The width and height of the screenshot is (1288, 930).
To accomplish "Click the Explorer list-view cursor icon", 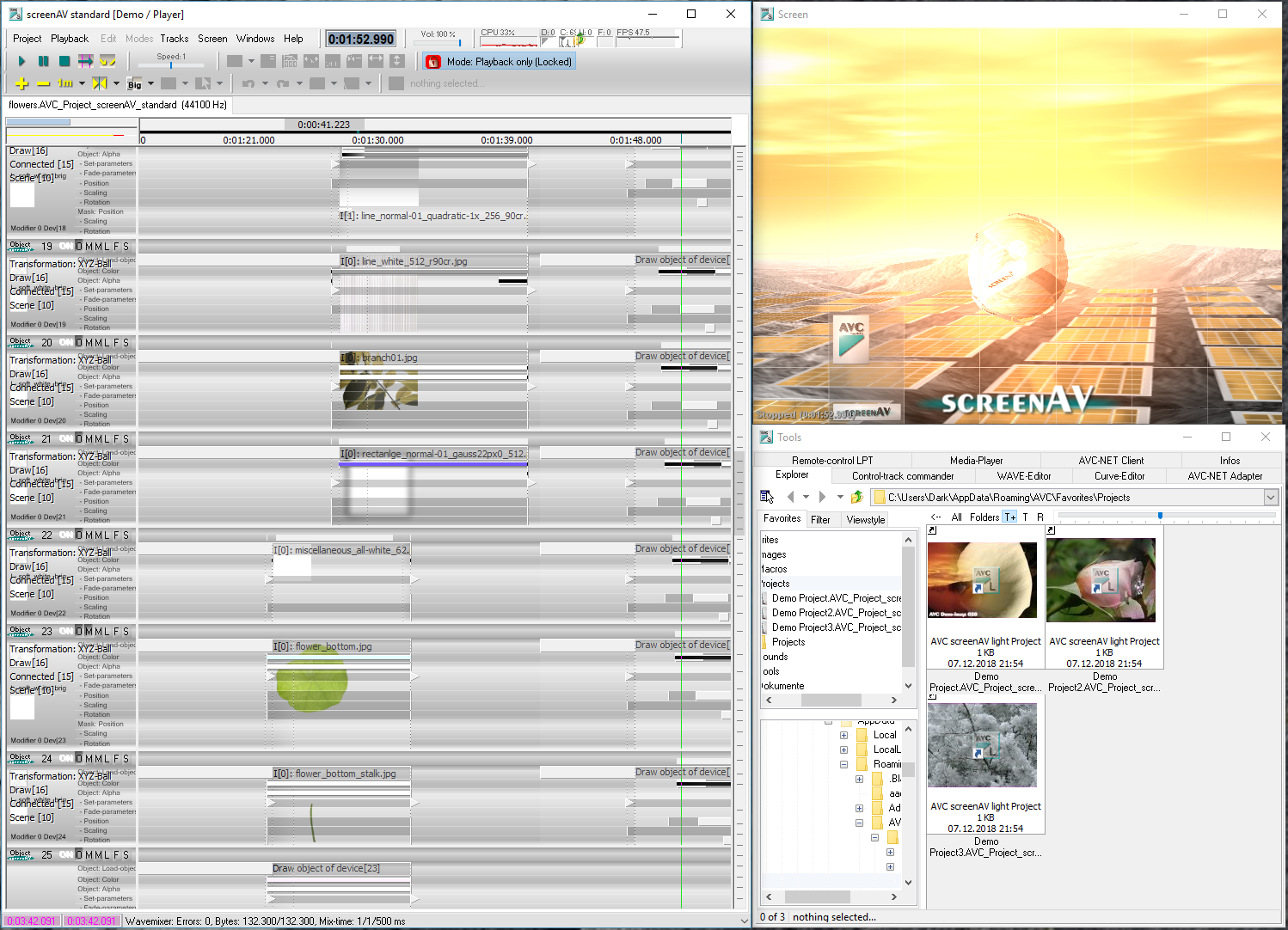I will pos(768,497).
